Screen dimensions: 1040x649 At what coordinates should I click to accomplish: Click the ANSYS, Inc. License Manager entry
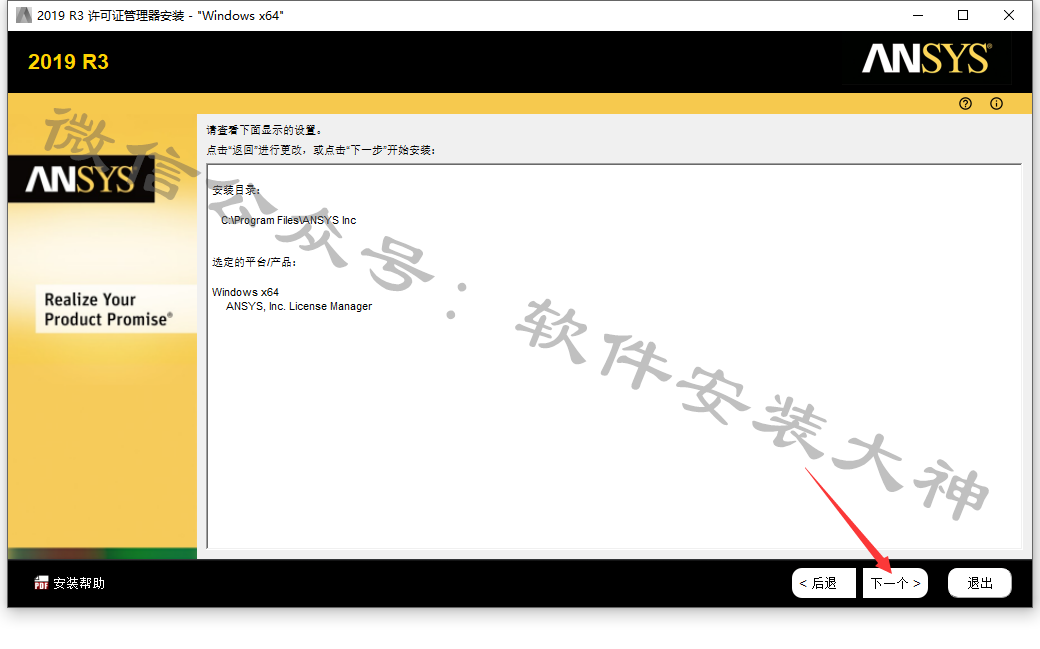[x=299, y=307]
